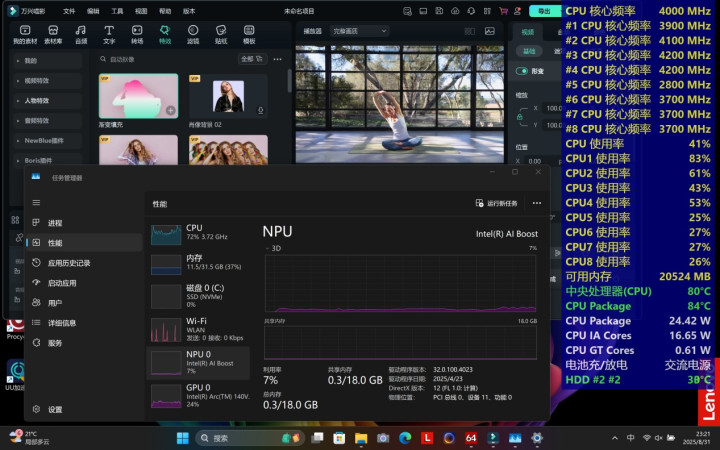Image resolution: width=720 pixels, height=450 pixels.
Task: Open the 模板 (Templates) toolbar icon
Action: (249, 35)
